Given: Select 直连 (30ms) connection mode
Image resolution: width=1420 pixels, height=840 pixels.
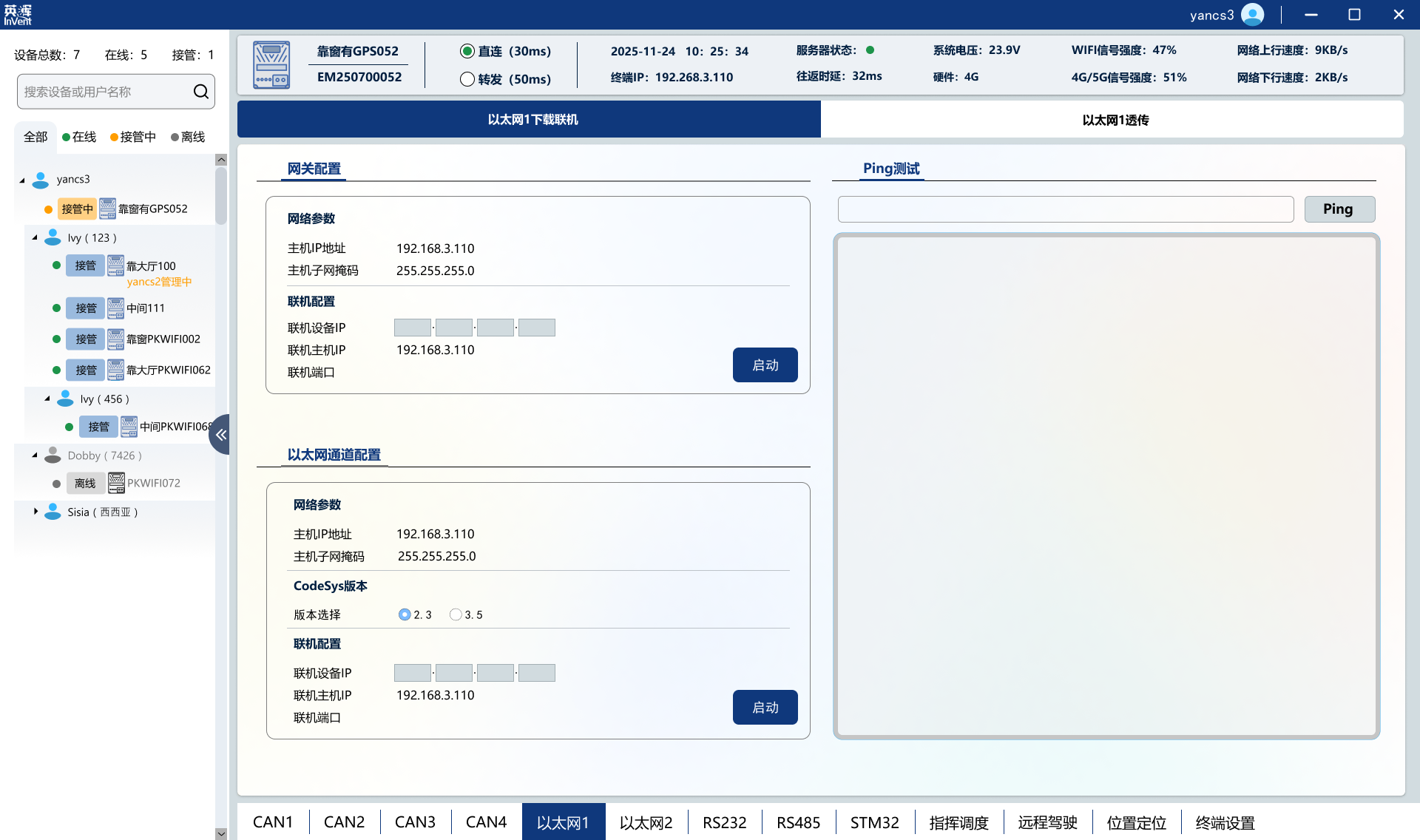Looking at the screenshot, I should (467, 51).
